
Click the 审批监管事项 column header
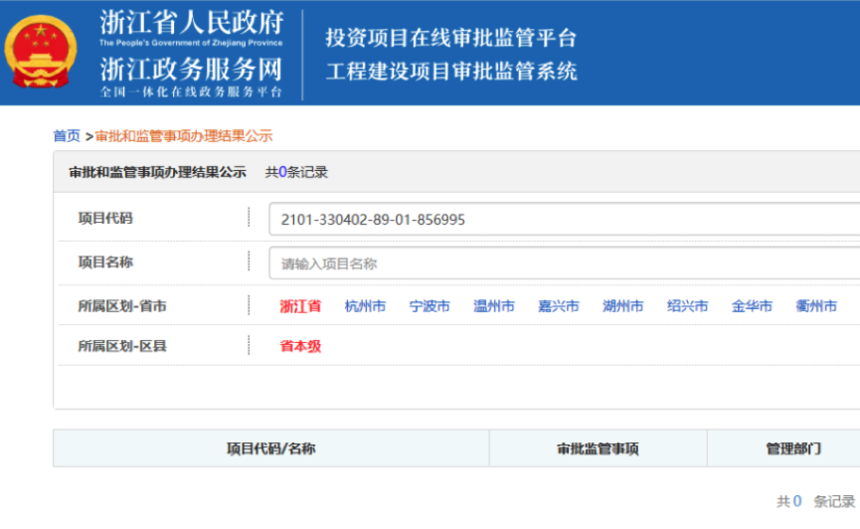(598, 449)
